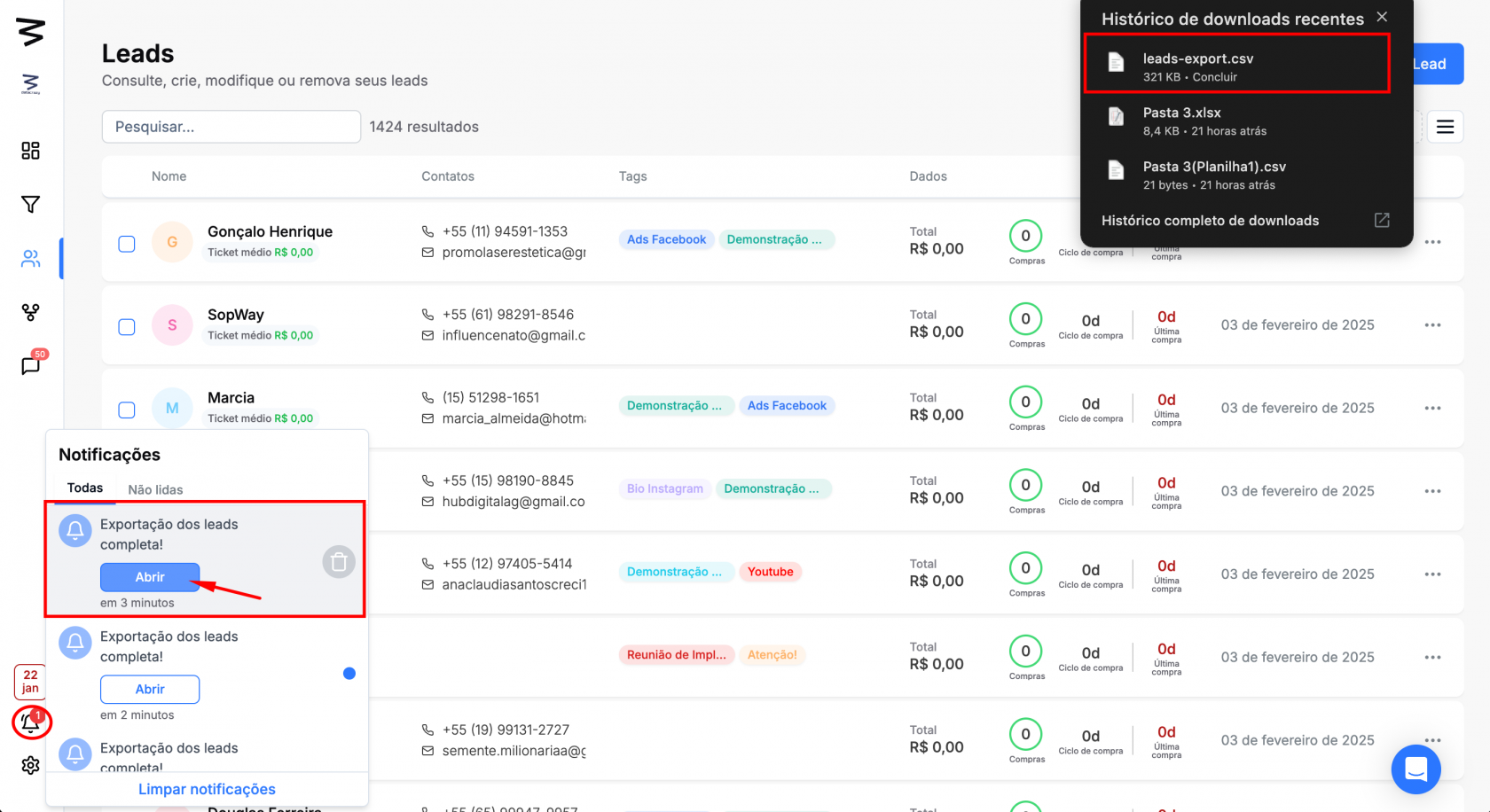Focus the Pesquisar search field

[x=231, y=127]
